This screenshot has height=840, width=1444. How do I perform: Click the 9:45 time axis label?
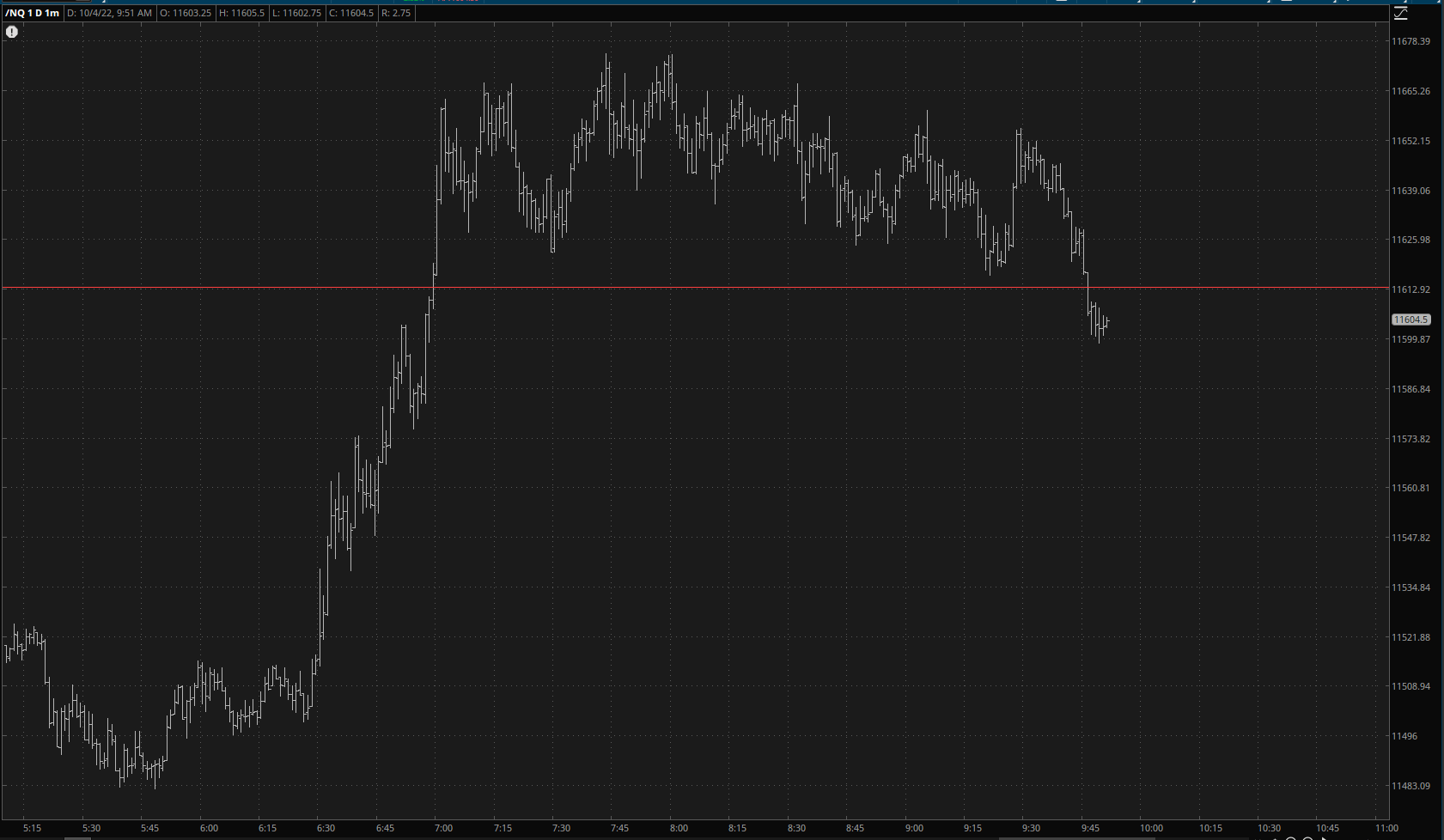[x=1090, y=828]
